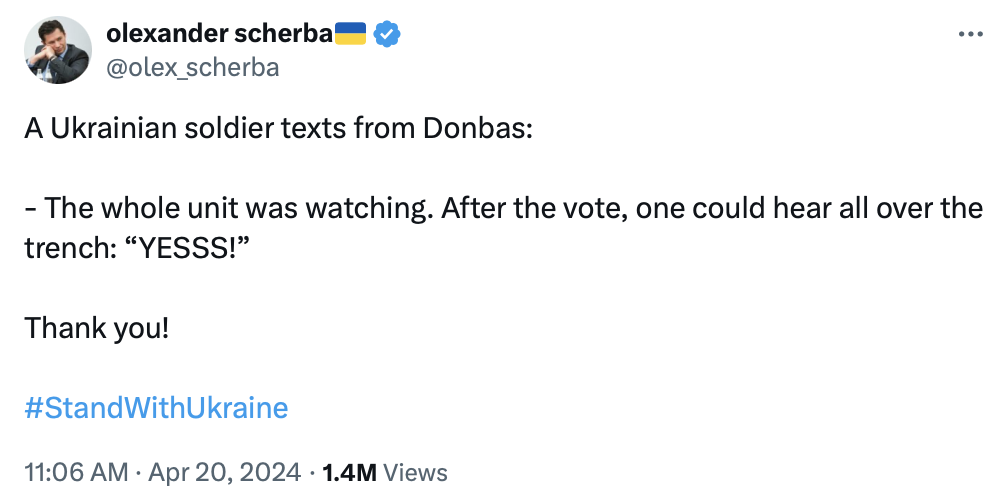
Task: Open the @olex_scherba handle link
Action: click(192, 66)
